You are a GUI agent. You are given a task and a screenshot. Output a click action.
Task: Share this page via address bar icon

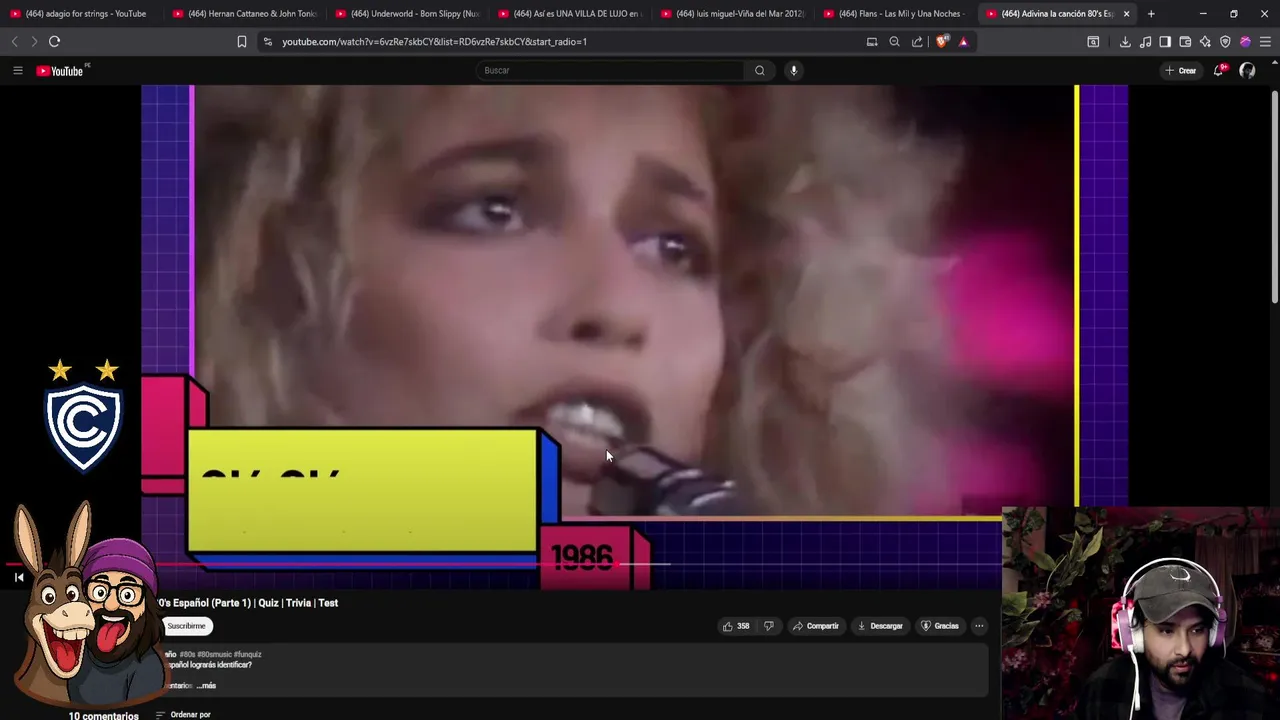(x=917, y=41)
